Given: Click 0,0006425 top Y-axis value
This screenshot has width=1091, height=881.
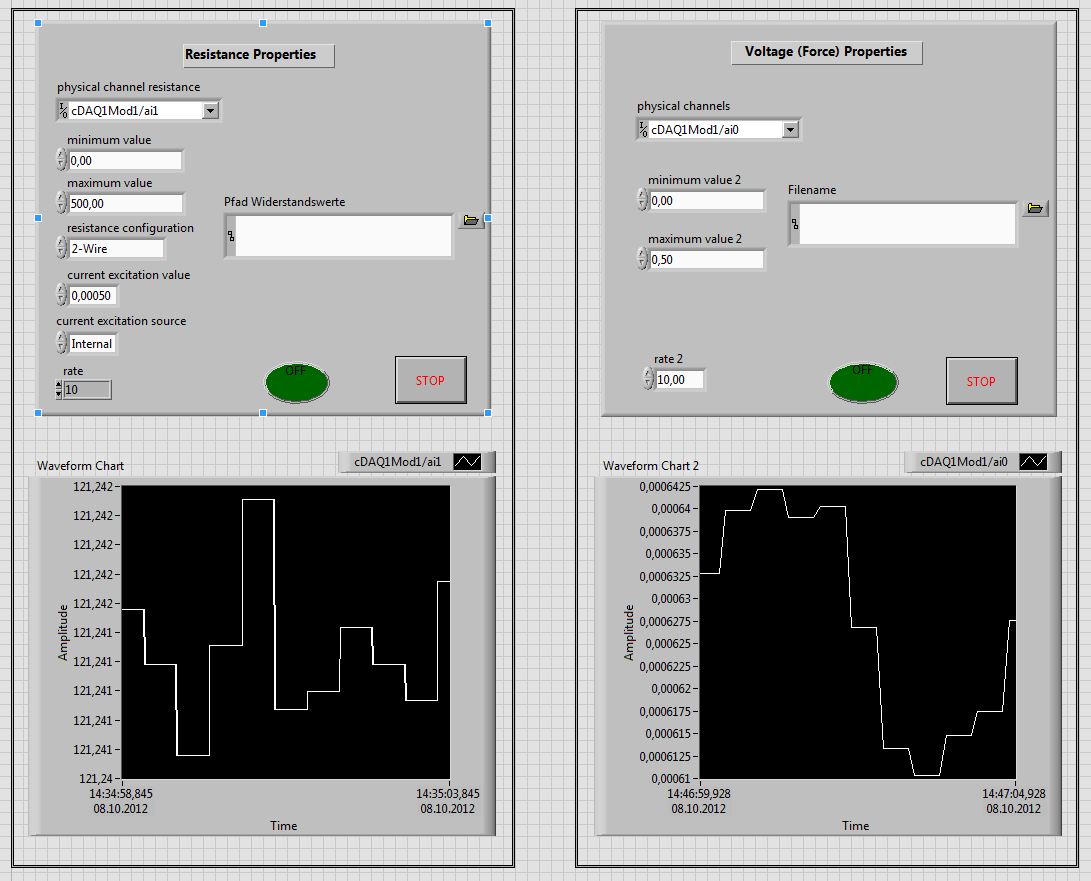Looking at the screenshot, I should tap(665, 486).
